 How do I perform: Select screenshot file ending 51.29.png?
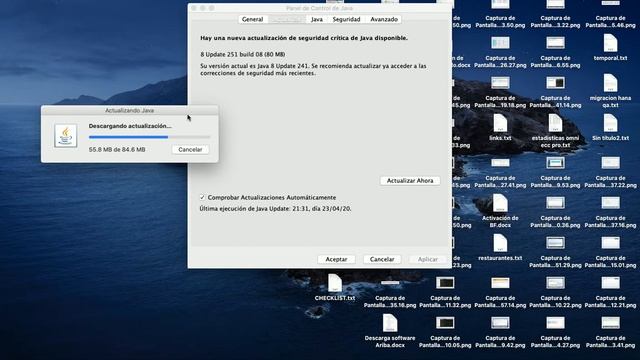tap(555, 243)
